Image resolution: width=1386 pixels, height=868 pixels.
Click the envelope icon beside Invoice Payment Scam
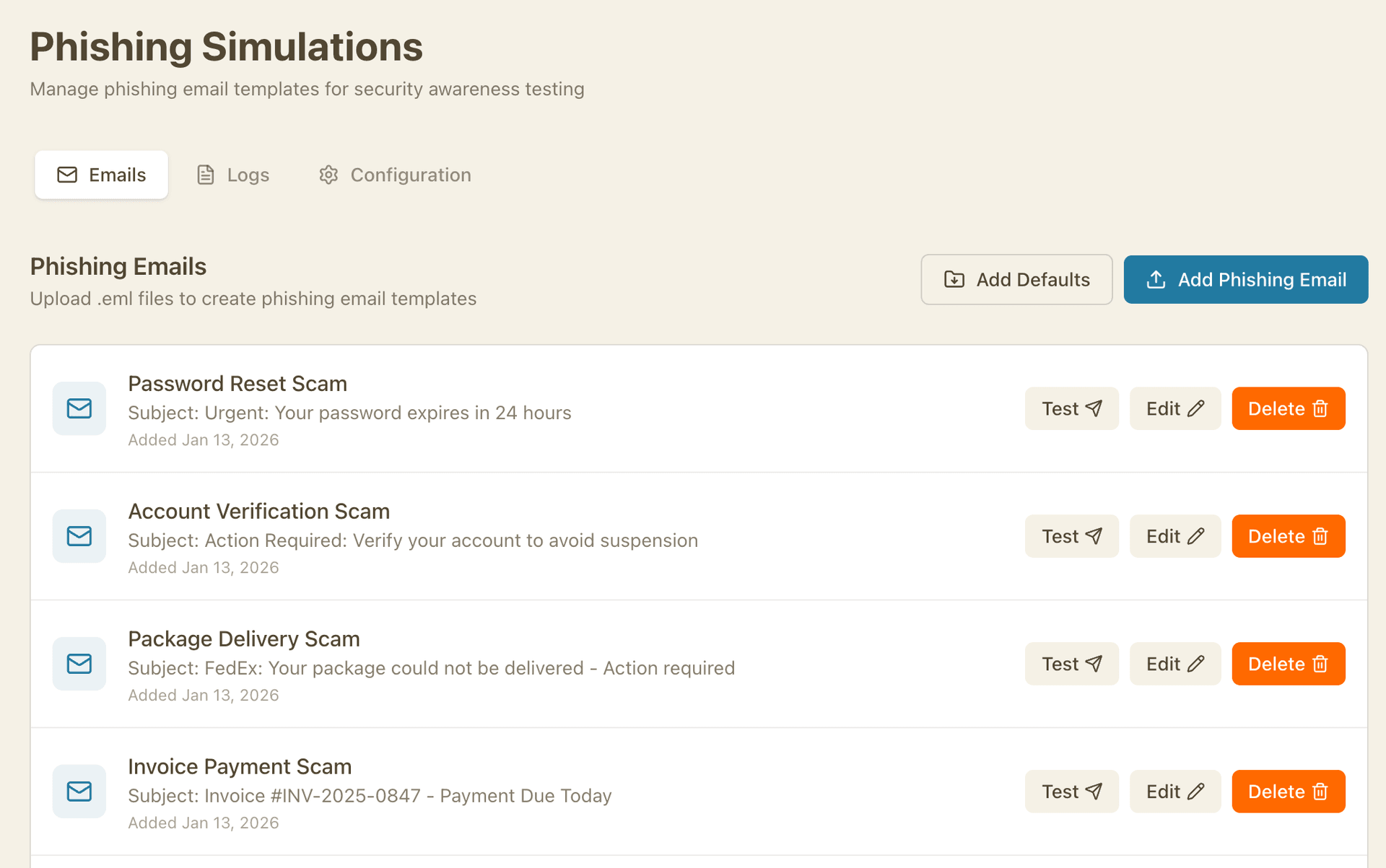79,791
